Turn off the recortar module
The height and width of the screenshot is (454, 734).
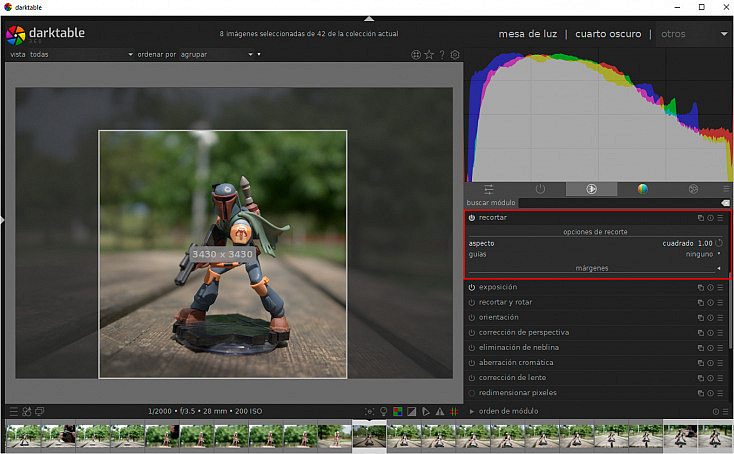(x=472, y=218)
